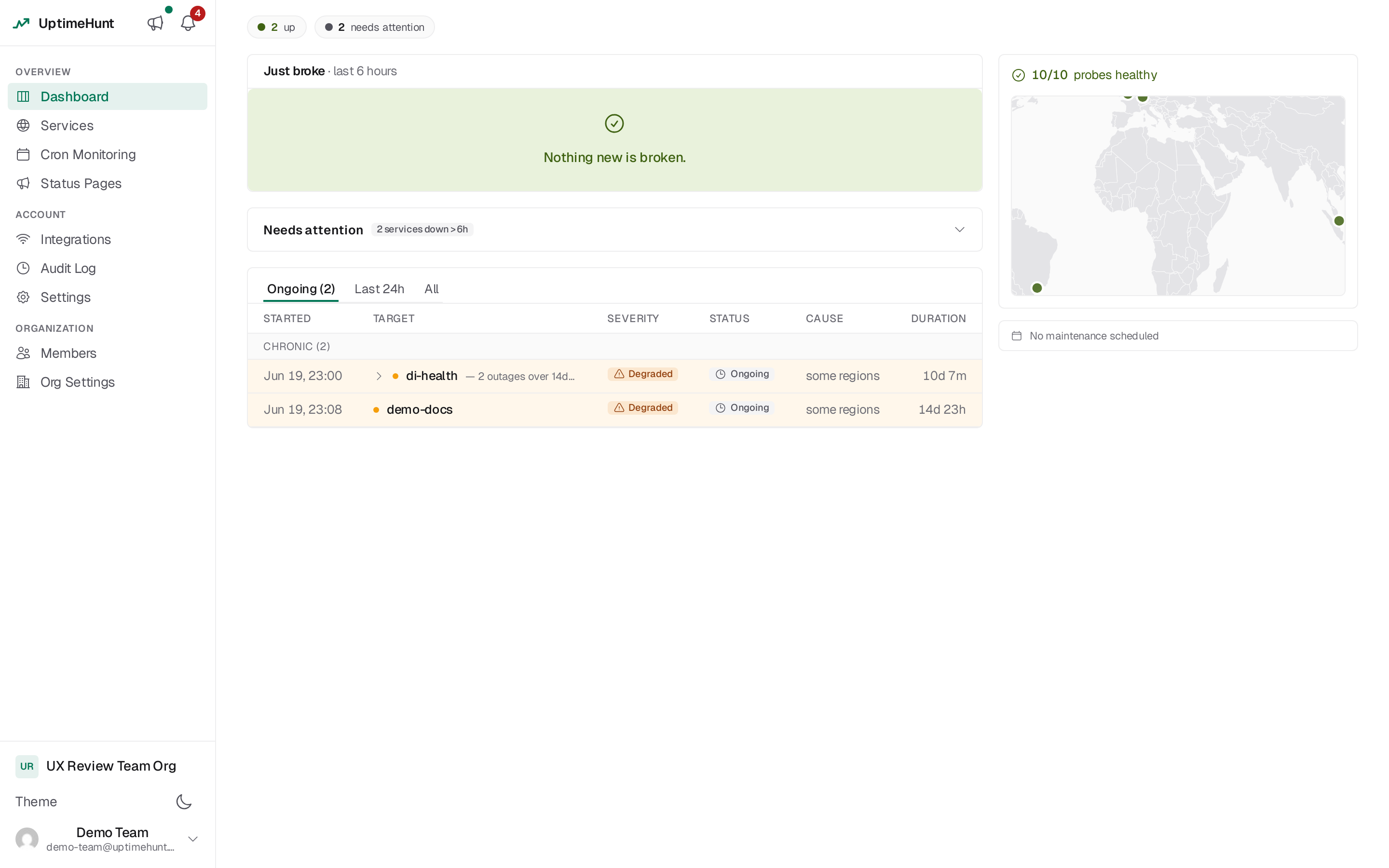Click the Ongoing clock icon for demo-docs
The height and width of the screenshot is (868, 1389).
tap(721, 408)
